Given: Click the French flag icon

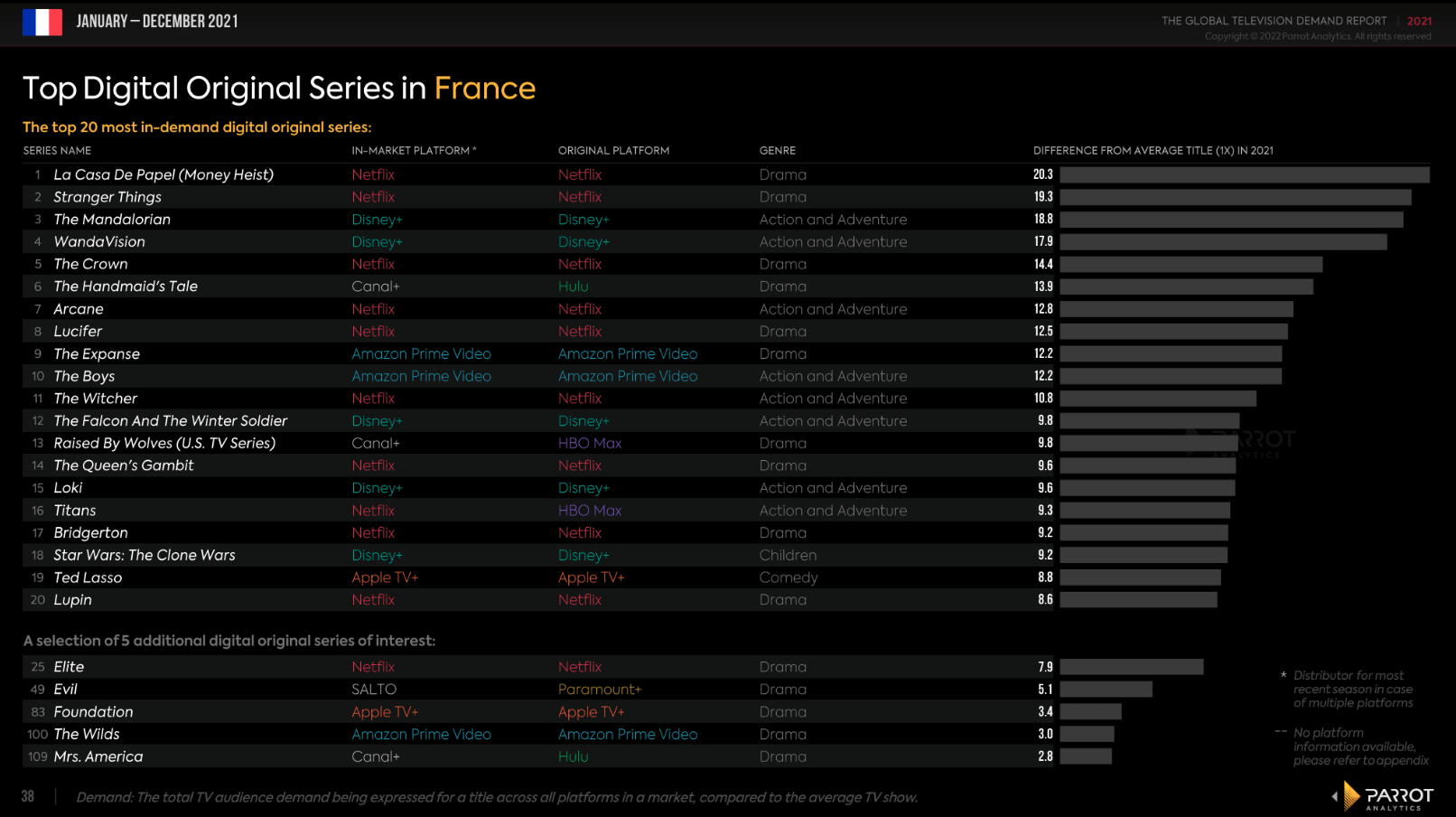Looking at the screenshot, I should (x=42, y=22).
